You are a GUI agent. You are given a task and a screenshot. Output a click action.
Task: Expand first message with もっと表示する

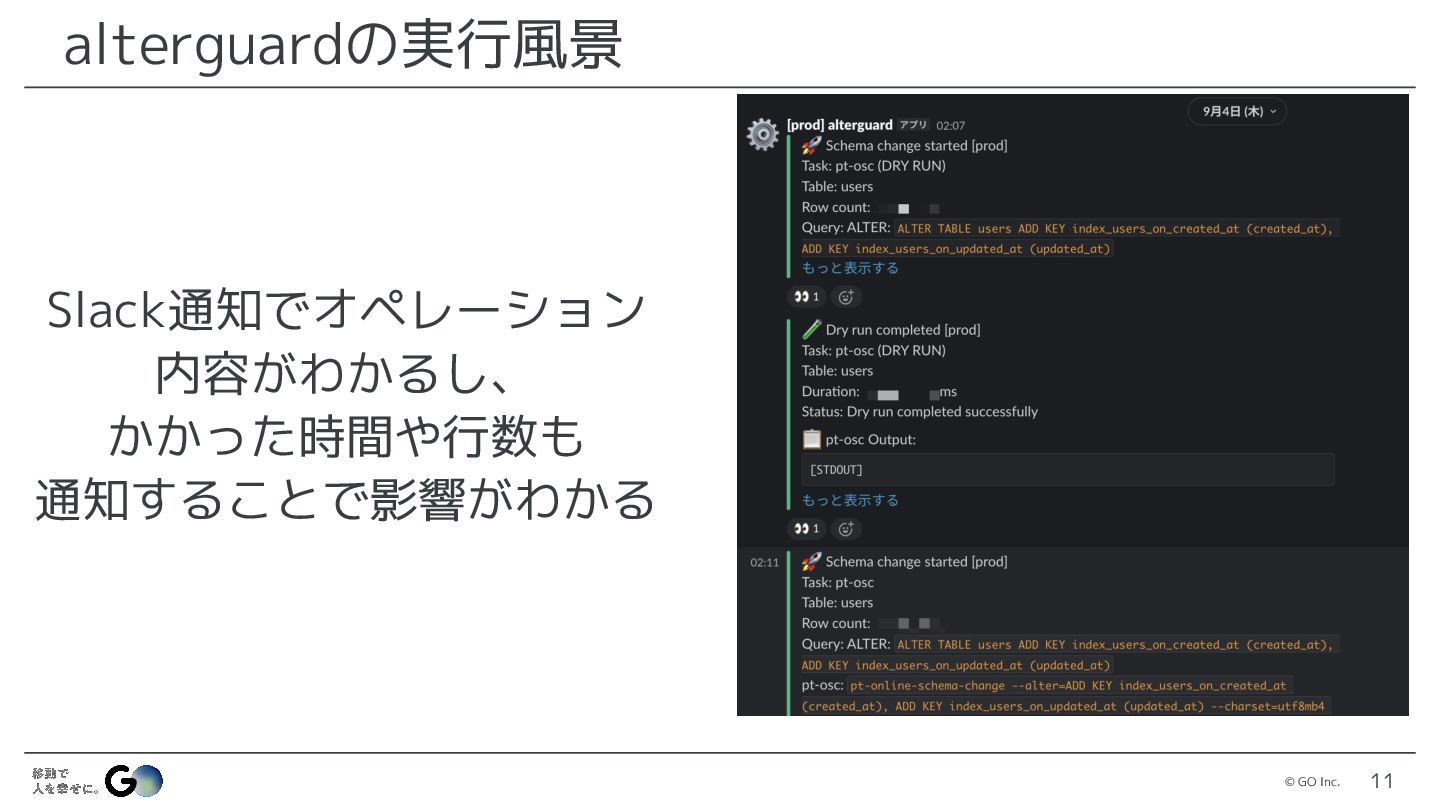click(x=850, y=268)
